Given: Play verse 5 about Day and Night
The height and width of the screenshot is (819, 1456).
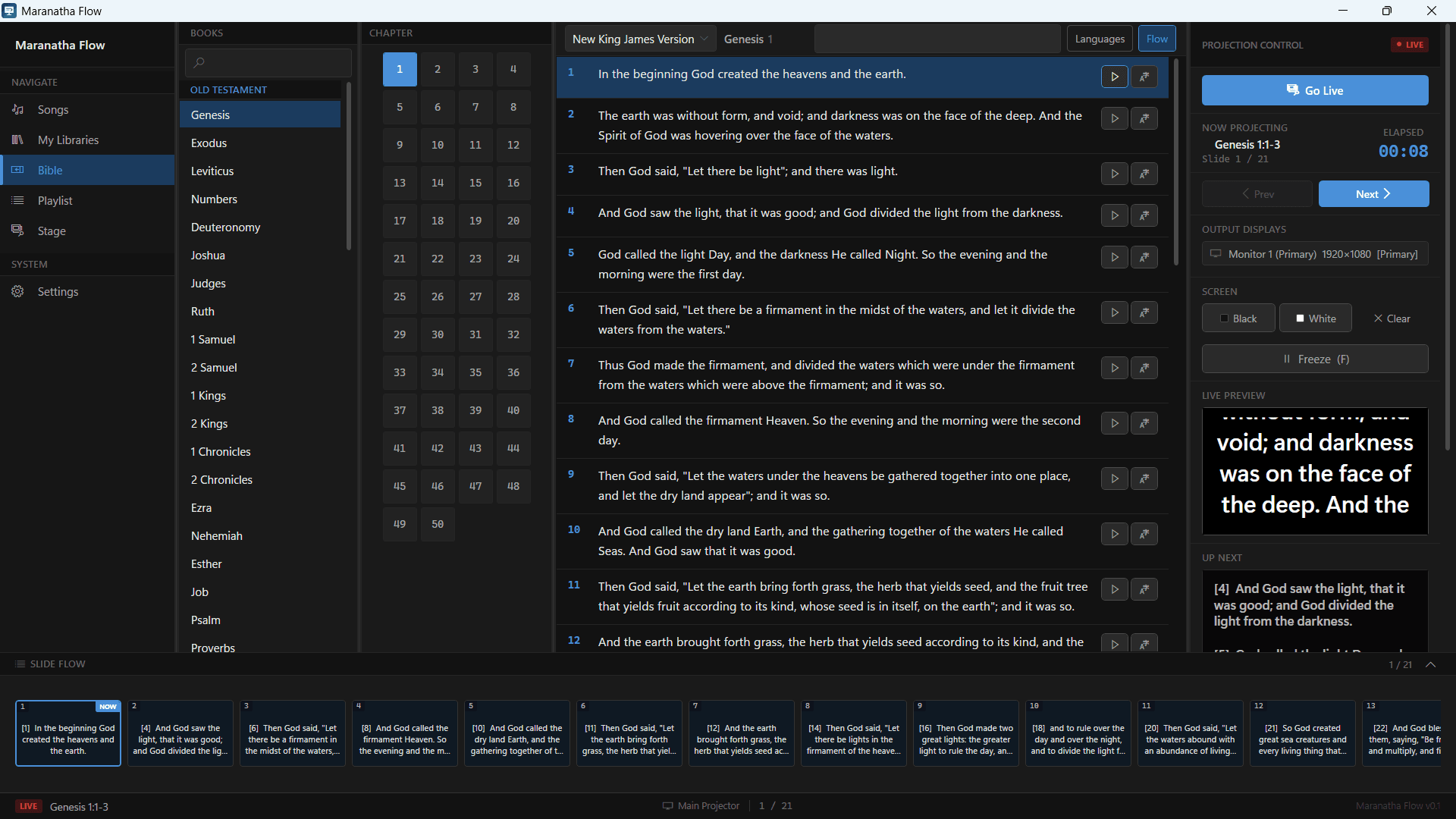Looking at the screenshot, I should pos(1114,257).
